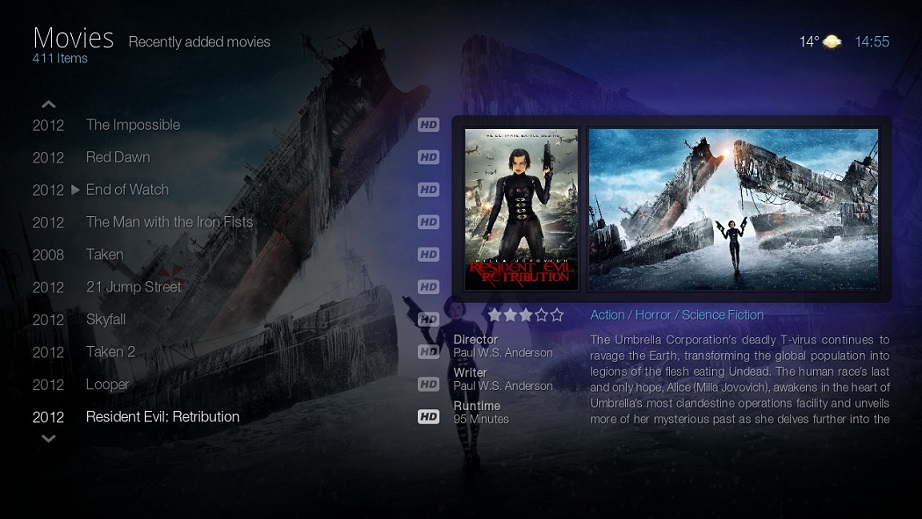The width and height of the screenshot is (922, 519).
Task: Click the up chevron above the movie list
Action: pyautogui.click(x=49, y=105)
